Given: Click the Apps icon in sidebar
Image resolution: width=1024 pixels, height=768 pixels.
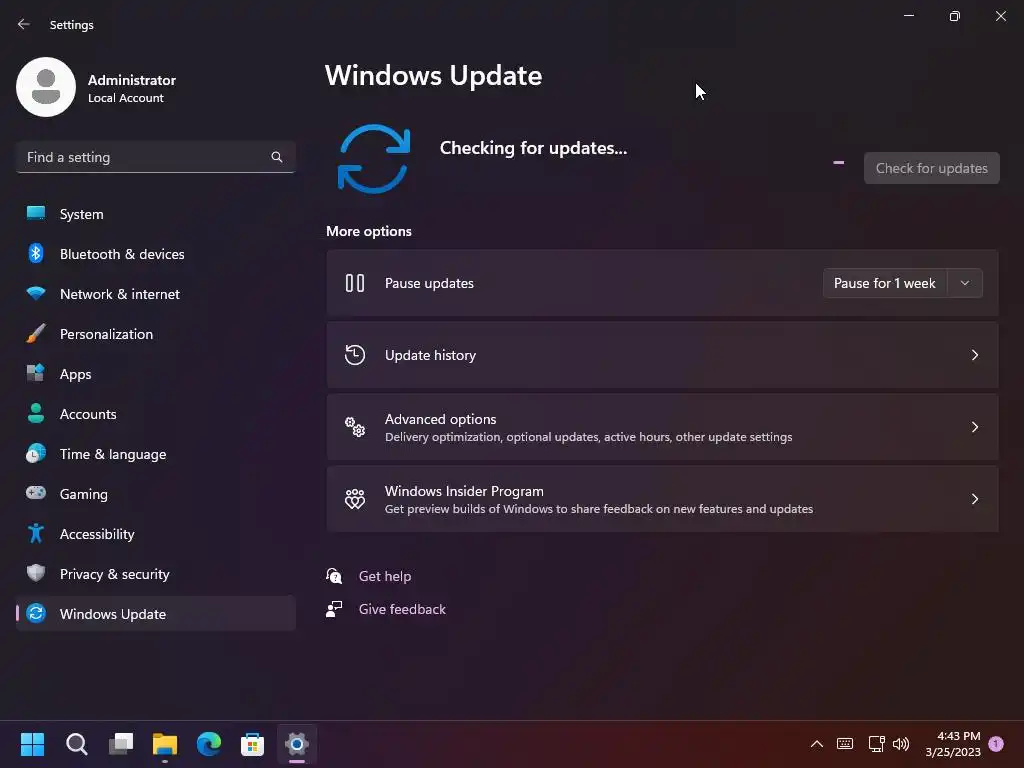Looking at the screenshot, I should pos(36,374).
